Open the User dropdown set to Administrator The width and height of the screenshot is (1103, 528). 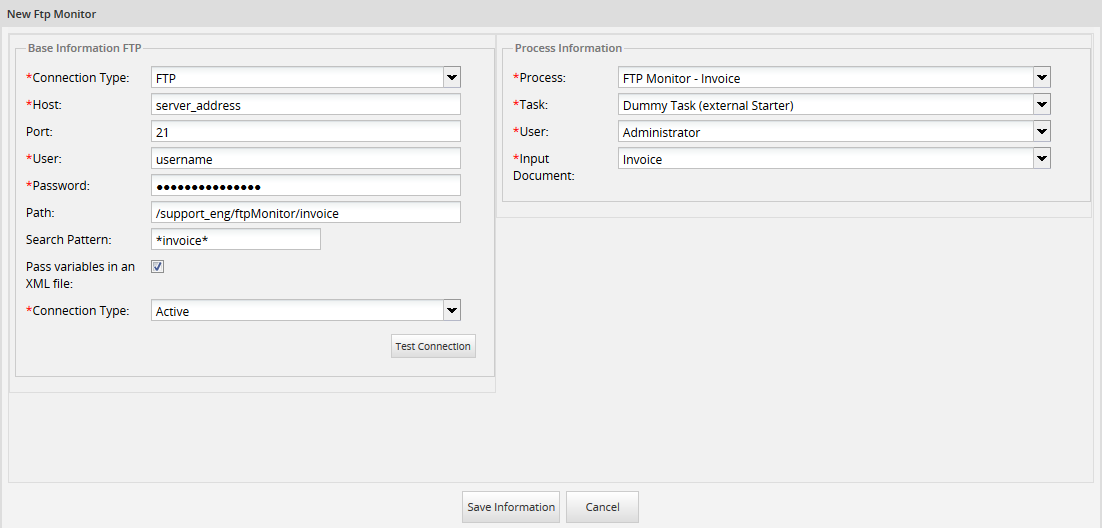[833, 132]
